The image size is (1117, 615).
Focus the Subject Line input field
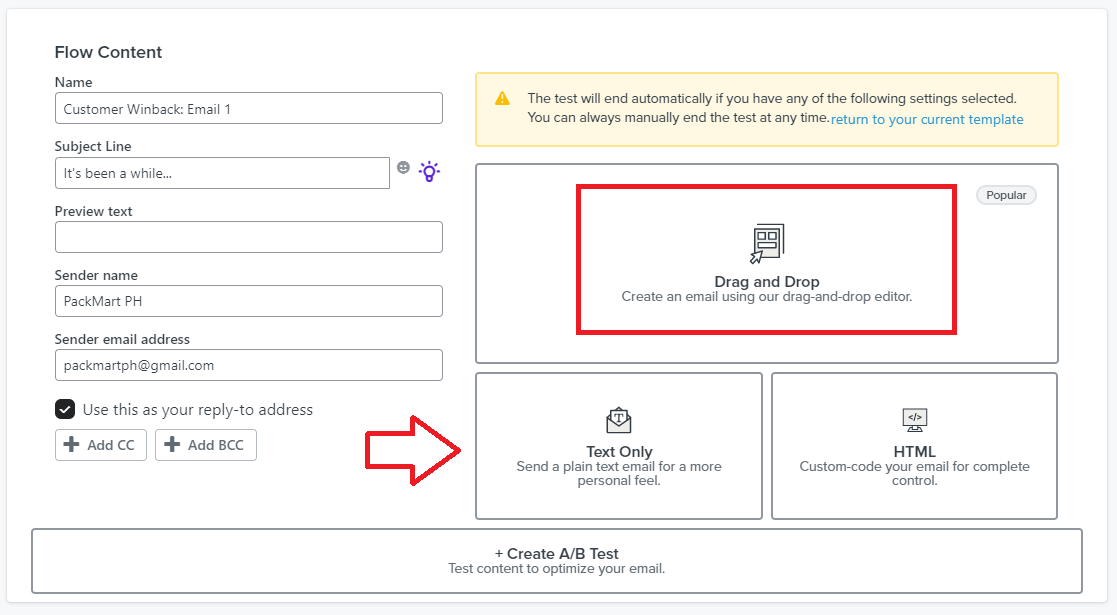tap(222, 172)
